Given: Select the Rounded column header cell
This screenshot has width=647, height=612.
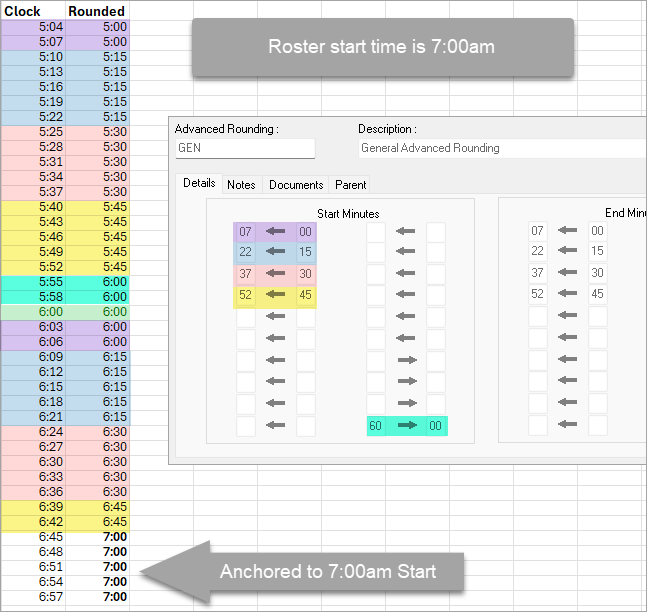Looking at the screenshot, I should [x=97, y=11].
